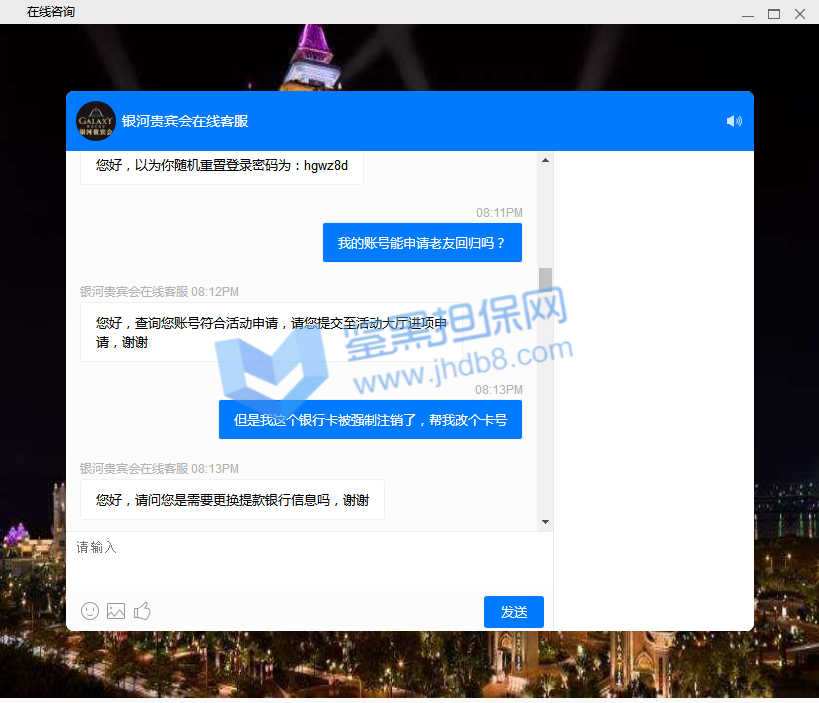Click the 我的账号能申请老友回归吗 message bubble
The width and height of the screenshot is (819, 703).
[x=422, y=243]
